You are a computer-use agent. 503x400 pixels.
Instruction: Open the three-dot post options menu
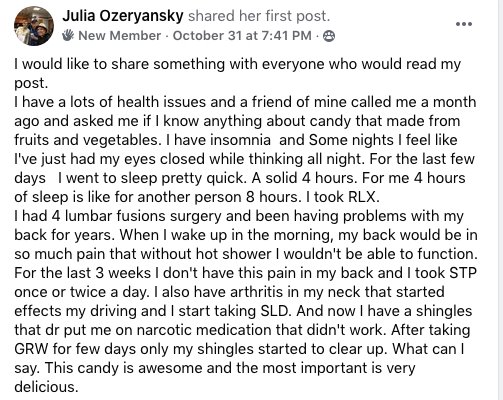pyautogui.click(x=464, y=24)
